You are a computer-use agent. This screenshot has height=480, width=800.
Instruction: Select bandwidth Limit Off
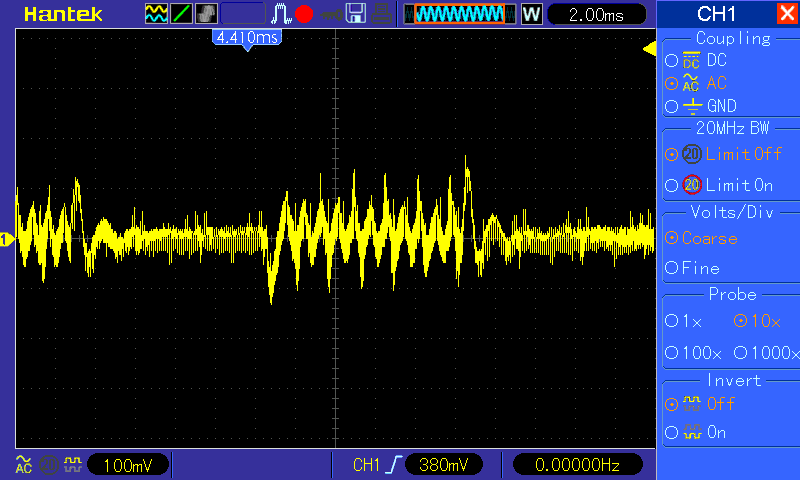click(x=723, y=154)
